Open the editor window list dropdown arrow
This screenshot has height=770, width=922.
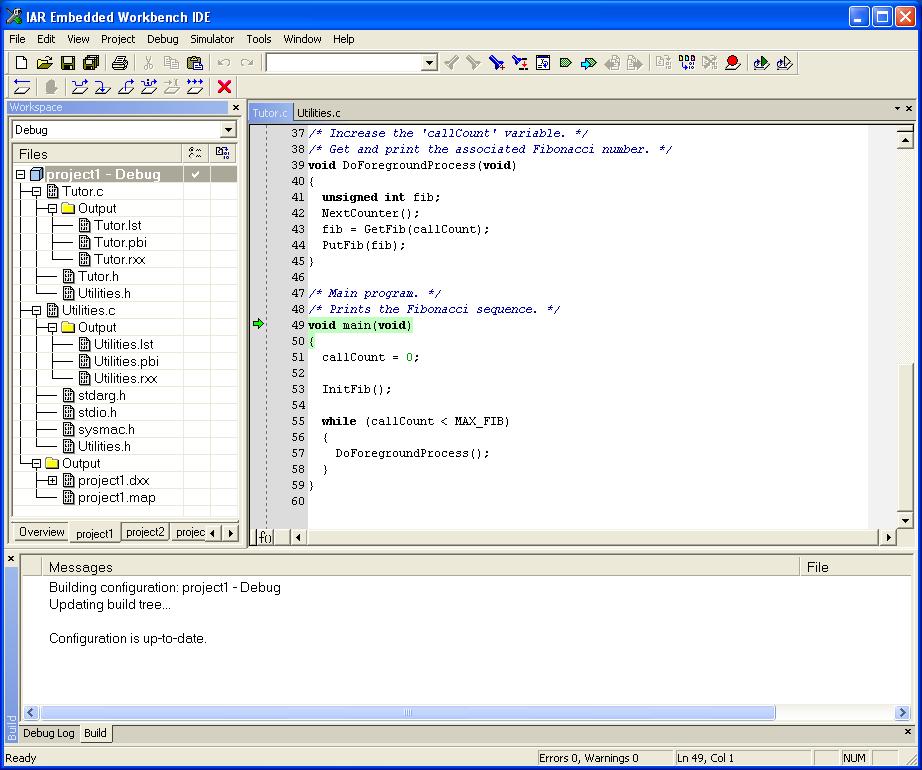(897, 109)
